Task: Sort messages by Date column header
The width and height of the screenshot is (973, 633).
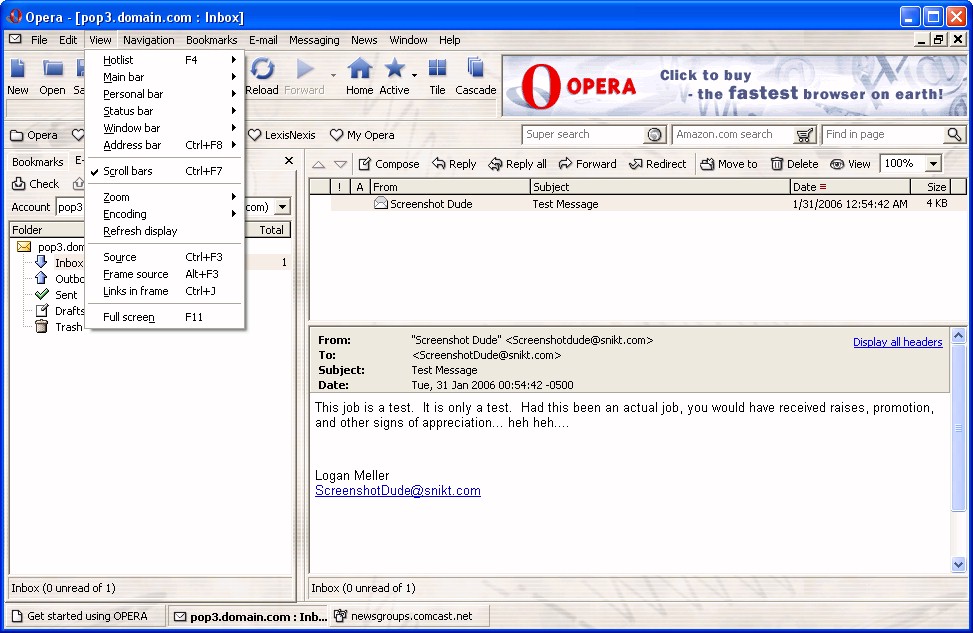Action: (850, 187)
